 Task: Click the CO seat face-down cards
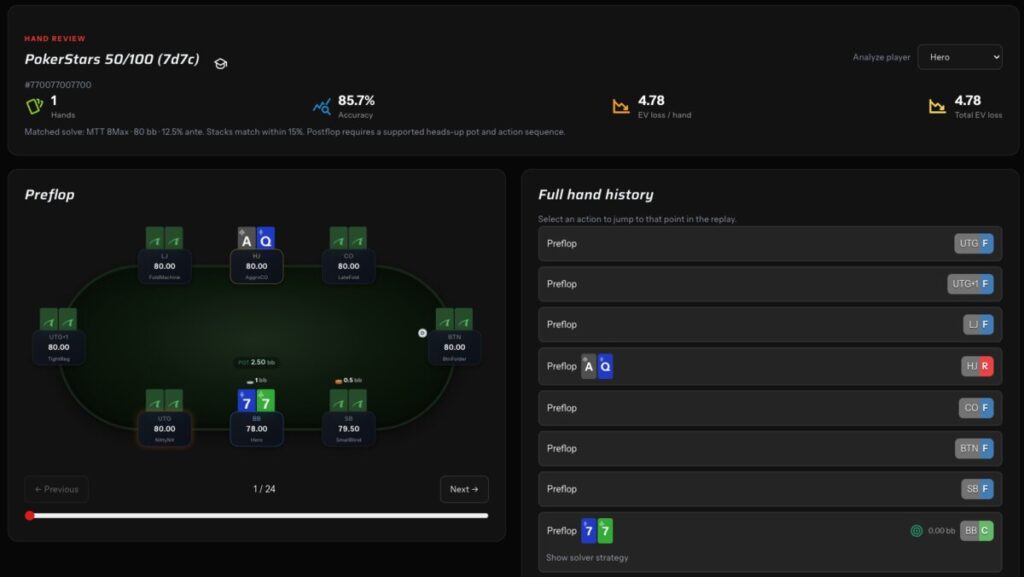(x=348, y=238)
